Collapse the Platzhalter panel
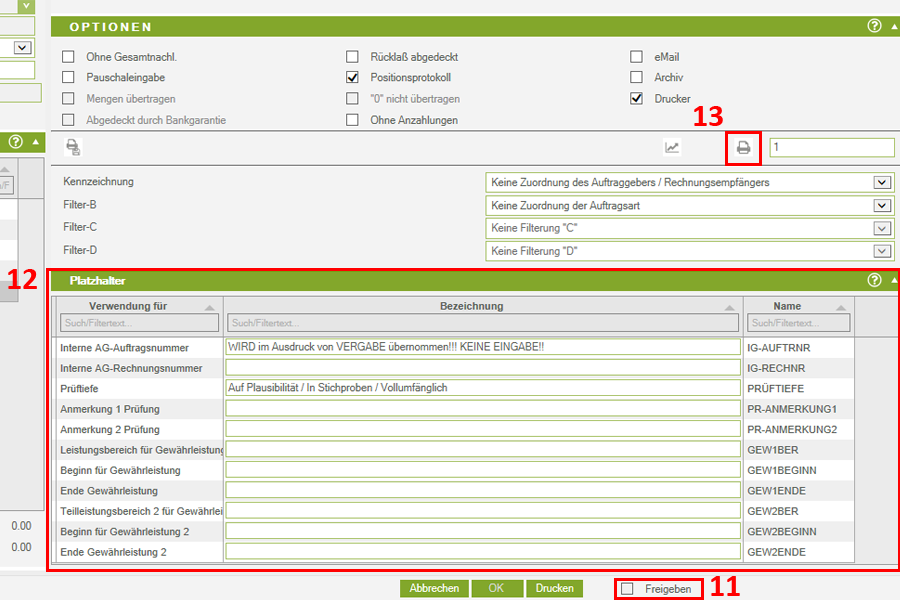This screenshot has height=600, width=900. tap(893, 282)
